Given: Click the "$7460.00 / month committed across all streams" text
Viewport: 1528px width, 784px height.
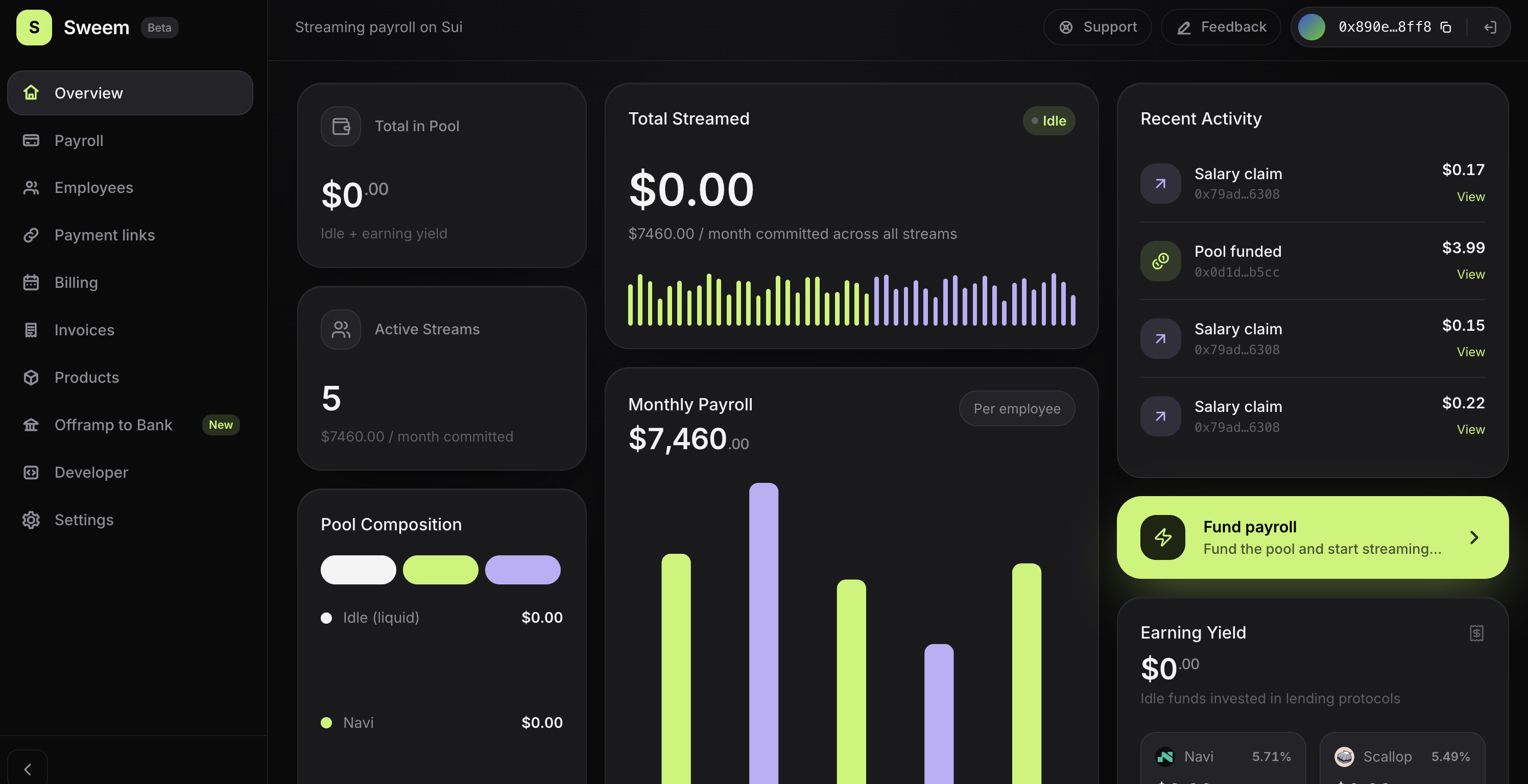Looking at the screenshot, I should click(793, 234).
